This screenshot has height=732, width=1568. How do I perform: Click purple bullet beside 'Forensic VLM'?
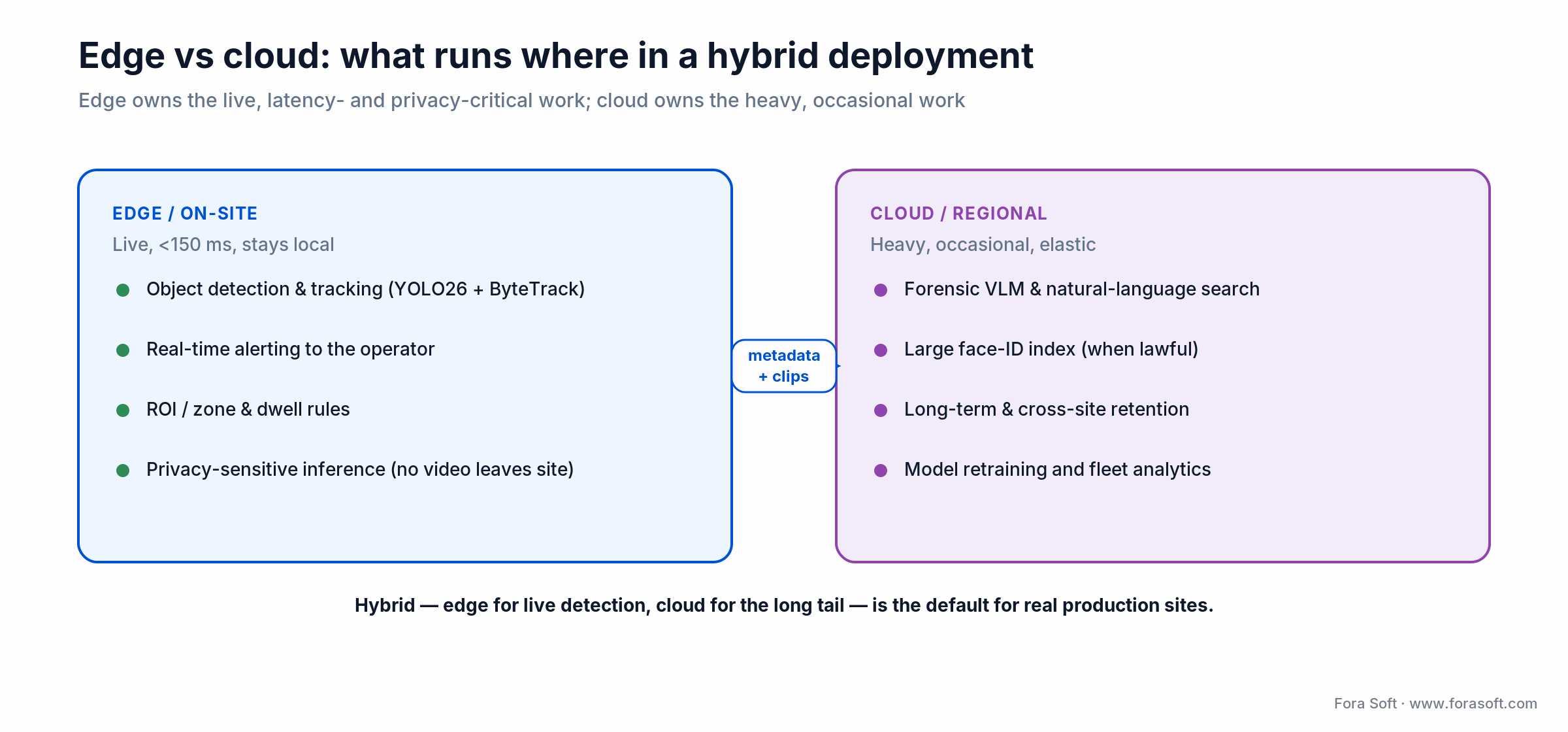(x=881, y=290)
